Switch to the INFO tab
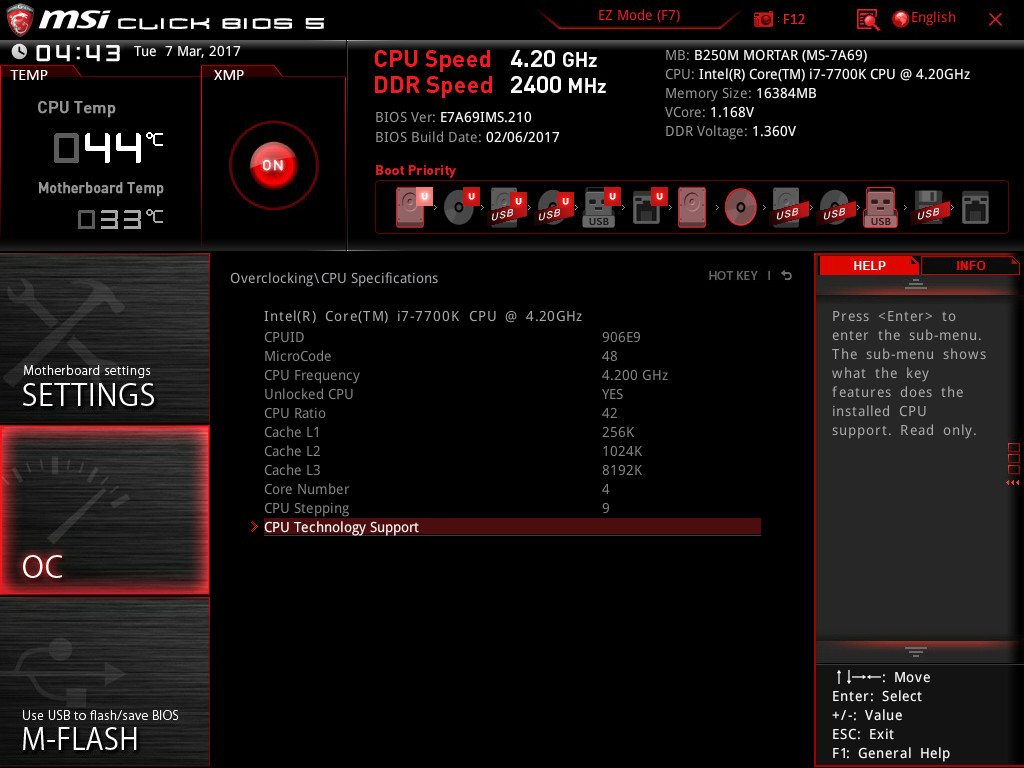Image resolution: width=1024 pixels, height=768 pixels. (970, 265)
